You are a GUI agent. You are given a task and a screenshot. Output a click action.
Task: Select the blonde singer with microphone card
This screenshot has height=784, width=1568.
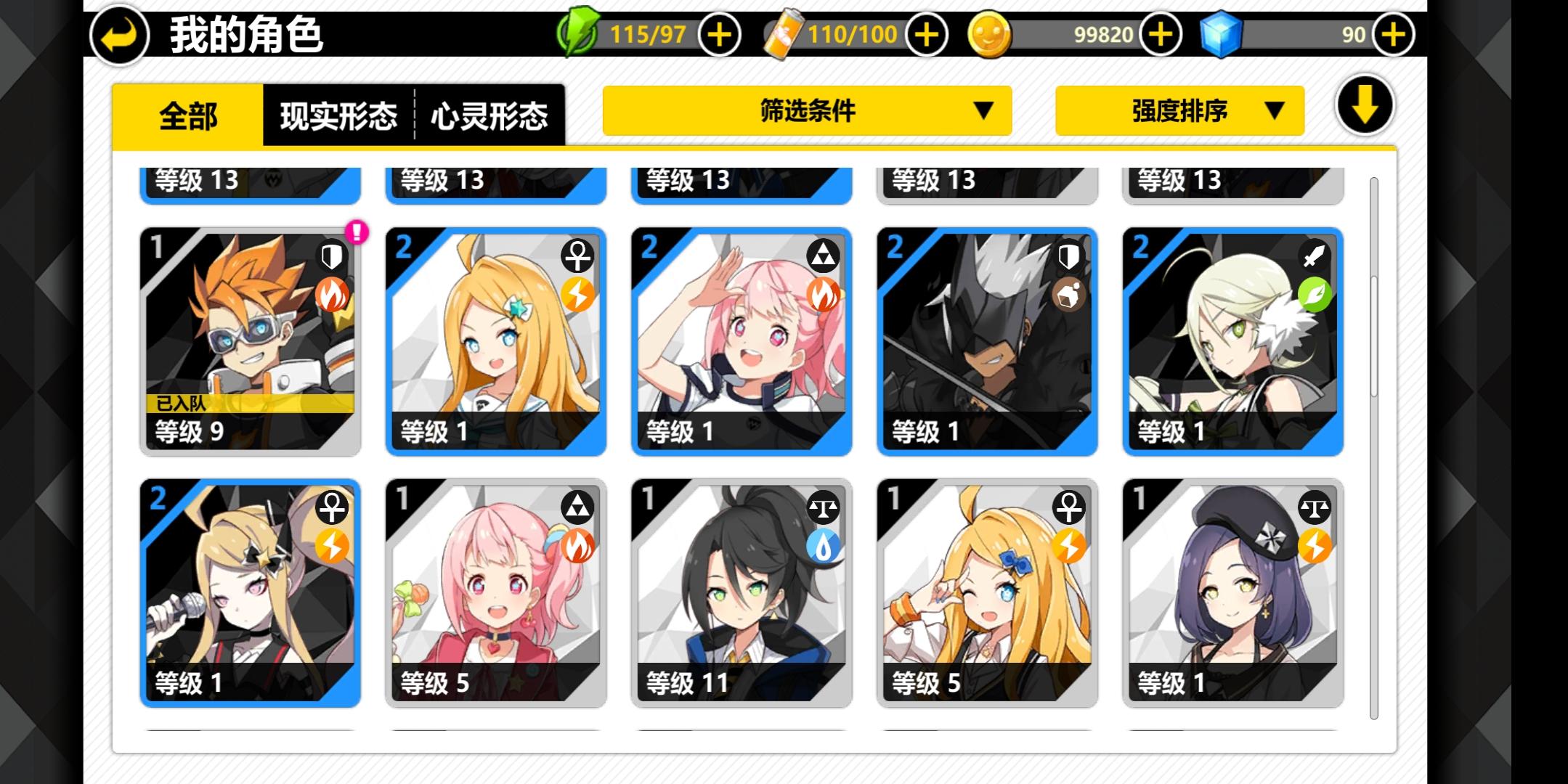[250, 593]
